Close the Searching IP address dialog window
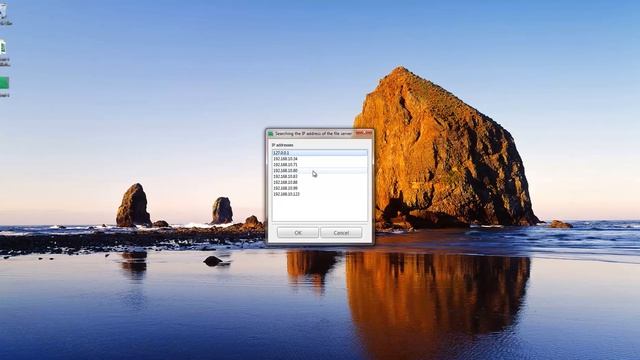The width and height of the screenshot is (640, 360). (x=363, y=133)
